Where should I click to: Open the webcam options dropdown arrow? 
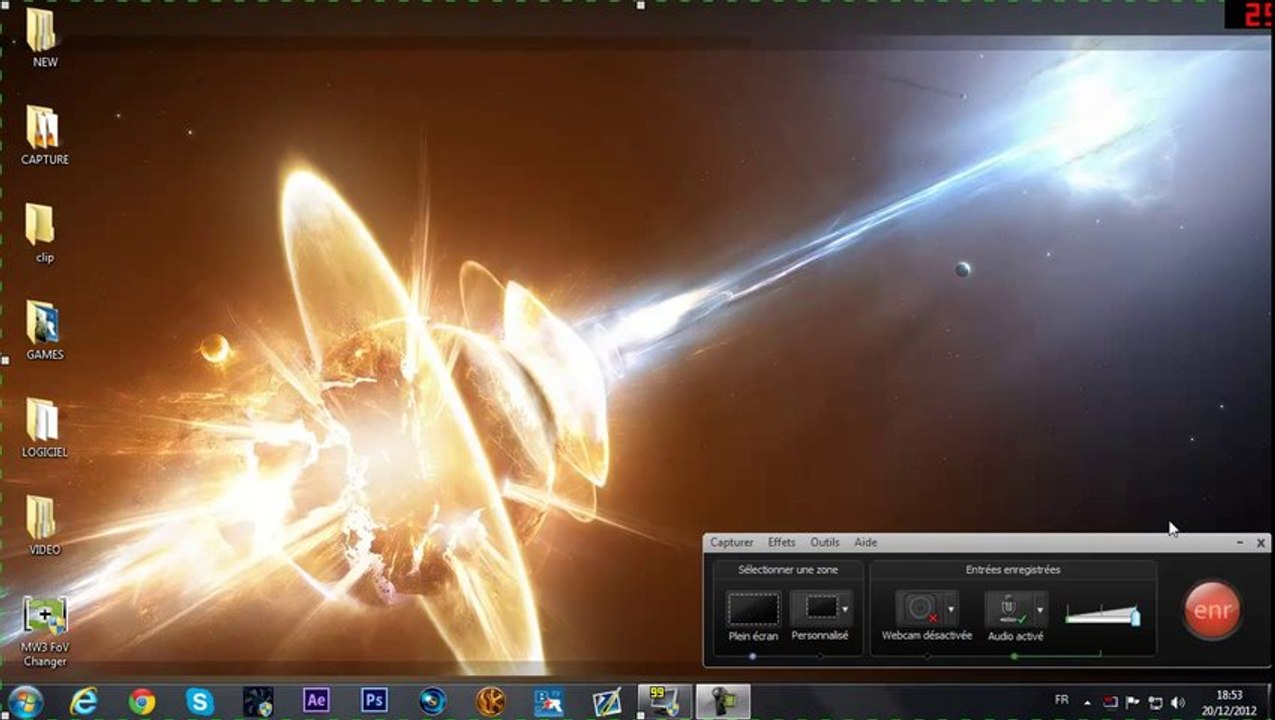click(x=951, y=608)
